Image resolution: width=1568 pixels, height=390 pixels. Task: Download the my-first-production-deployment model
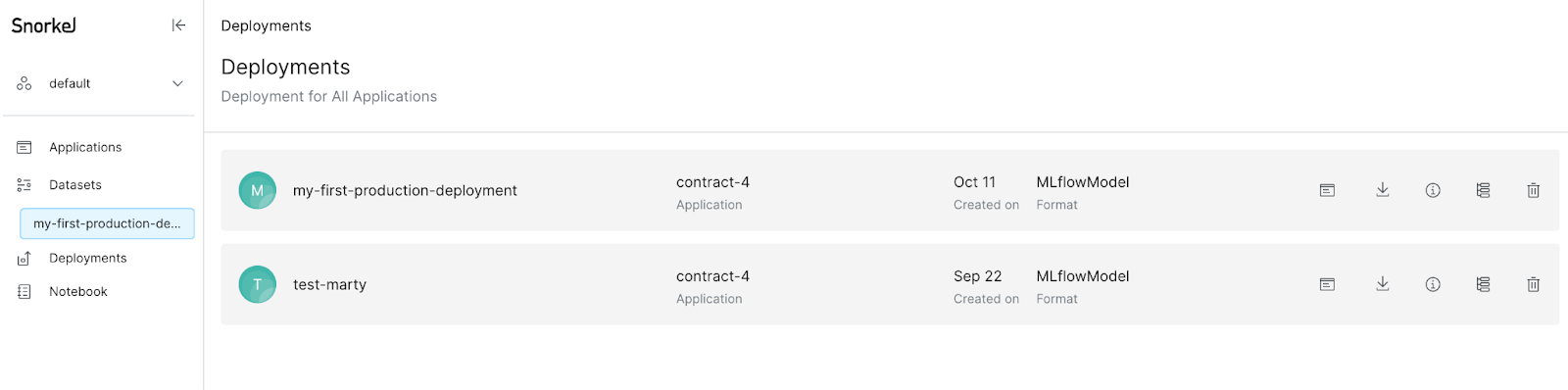point(1382,190)
